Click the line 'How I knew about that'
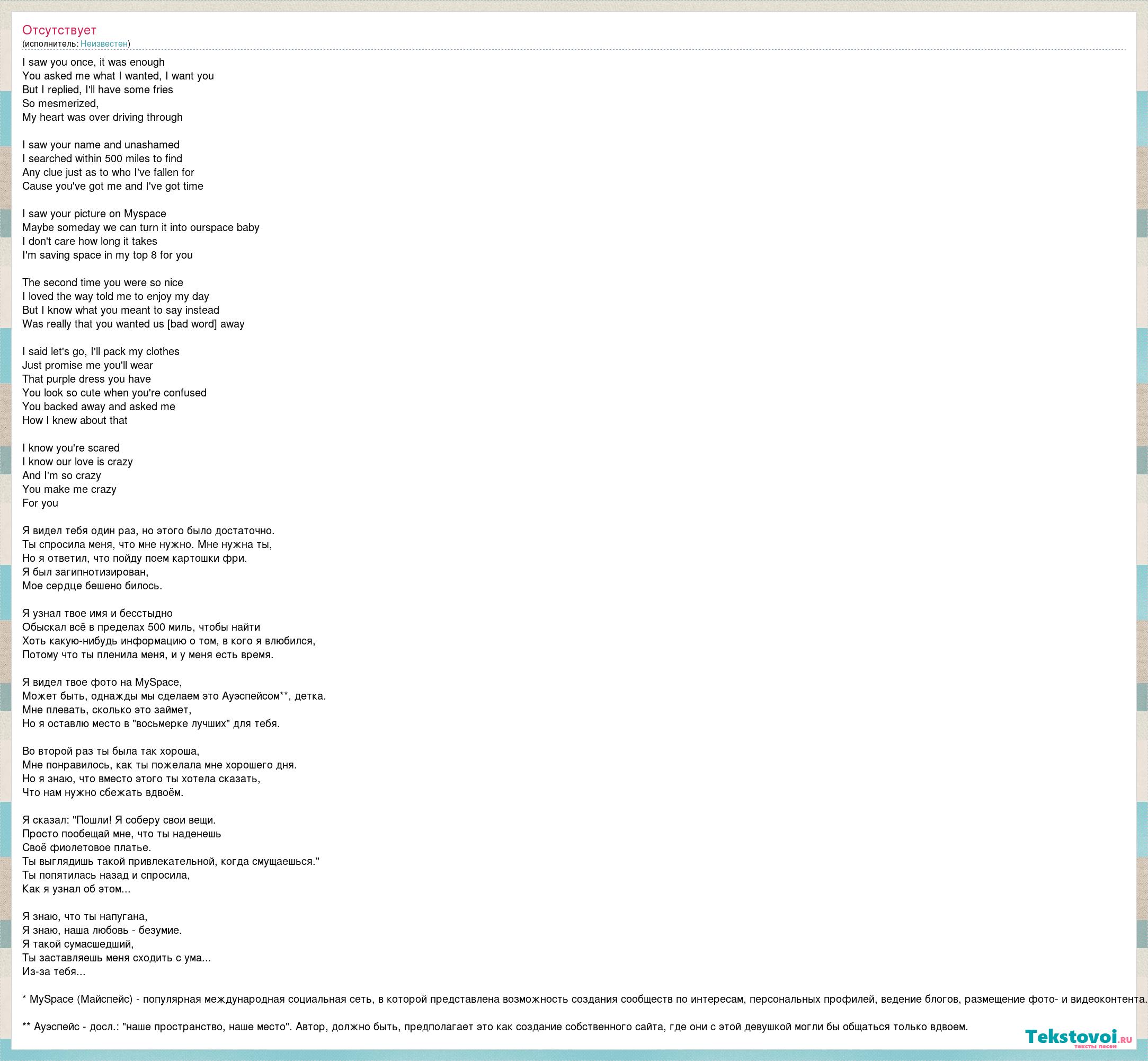The image size is (1148, 1061). coord(75,420)
